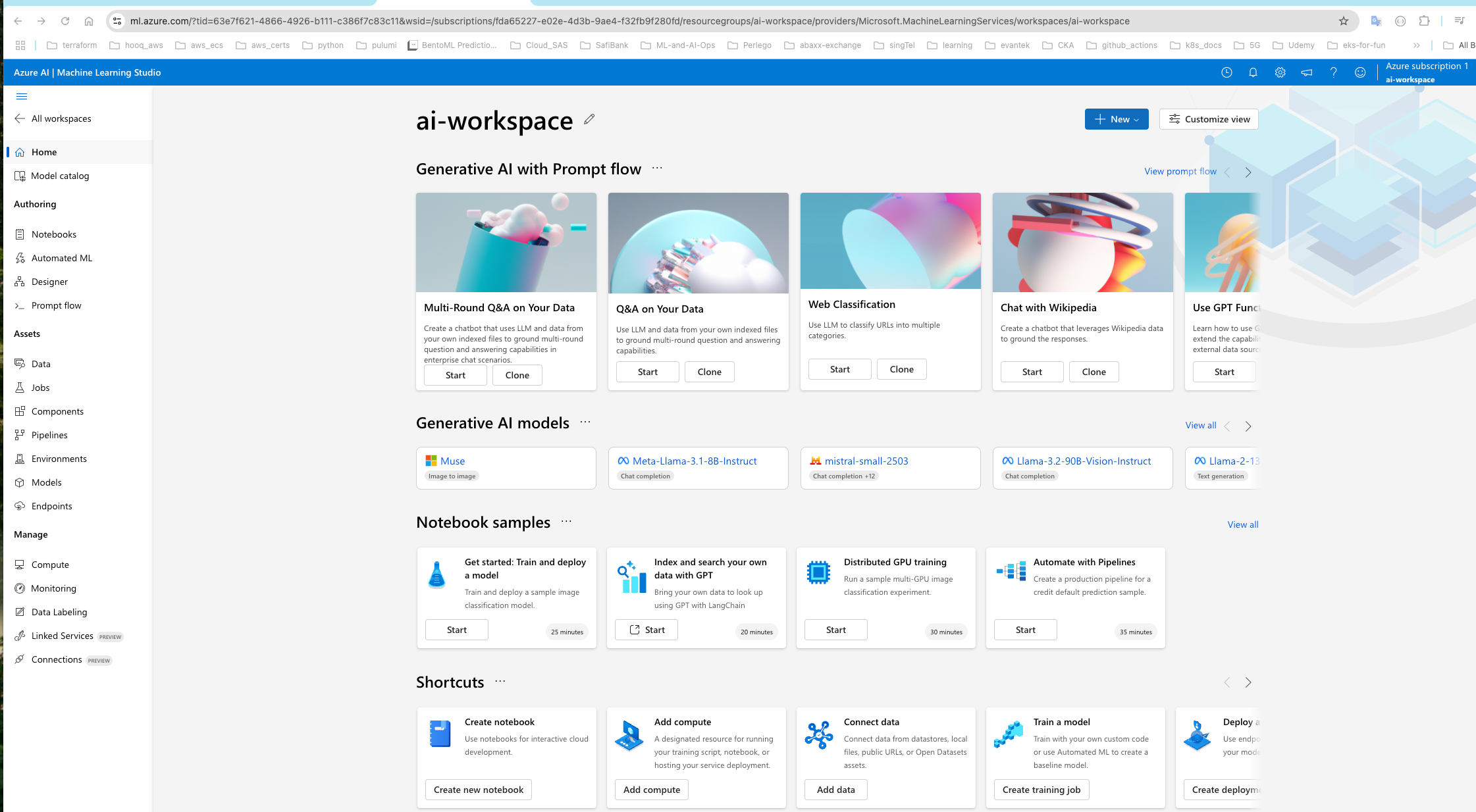Viewport: 1476px width, 812px height.
Task: Open Model catalog in the sidebar
Action: [78, 176]
